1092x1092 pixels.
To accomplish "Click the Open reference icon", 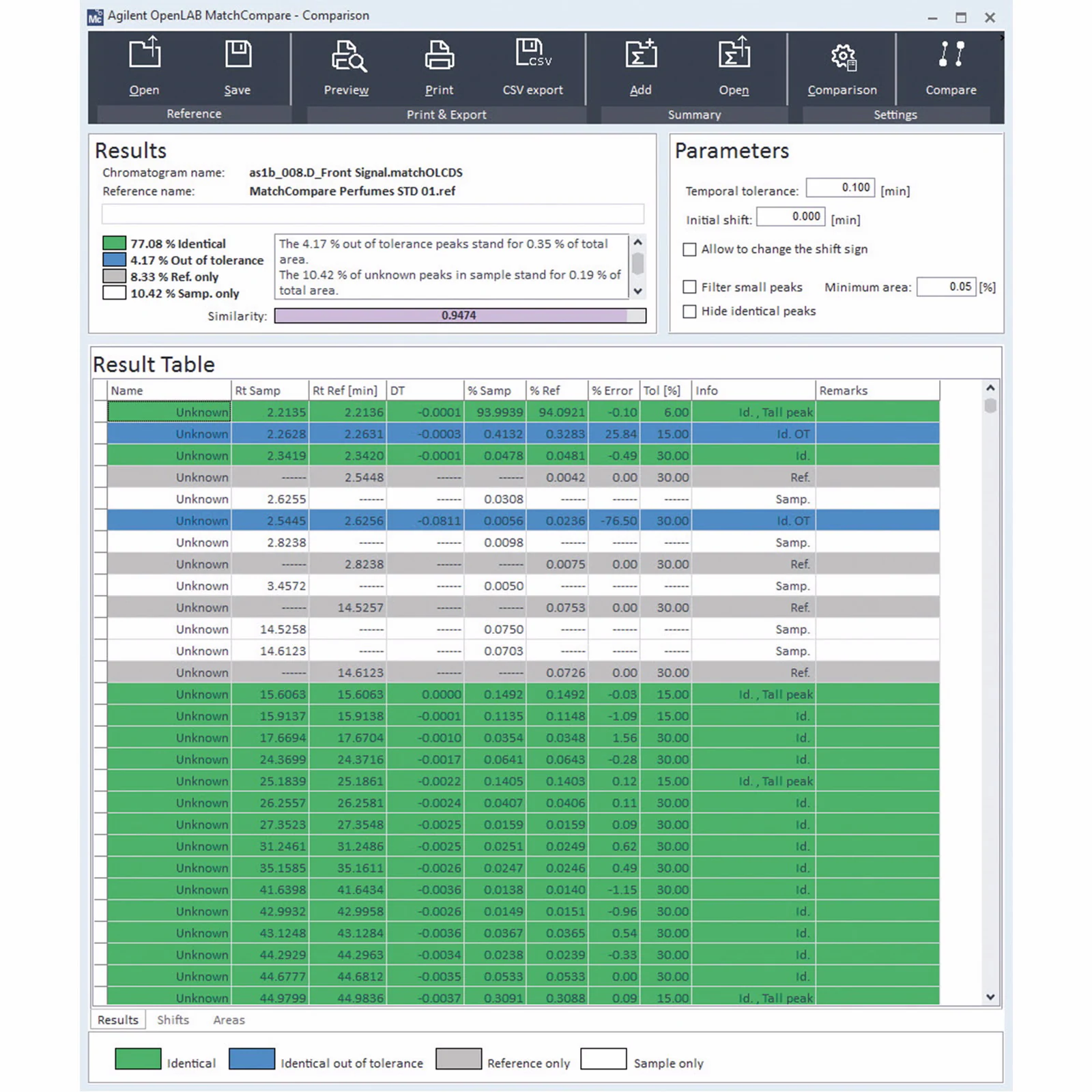I will [144, 54].
